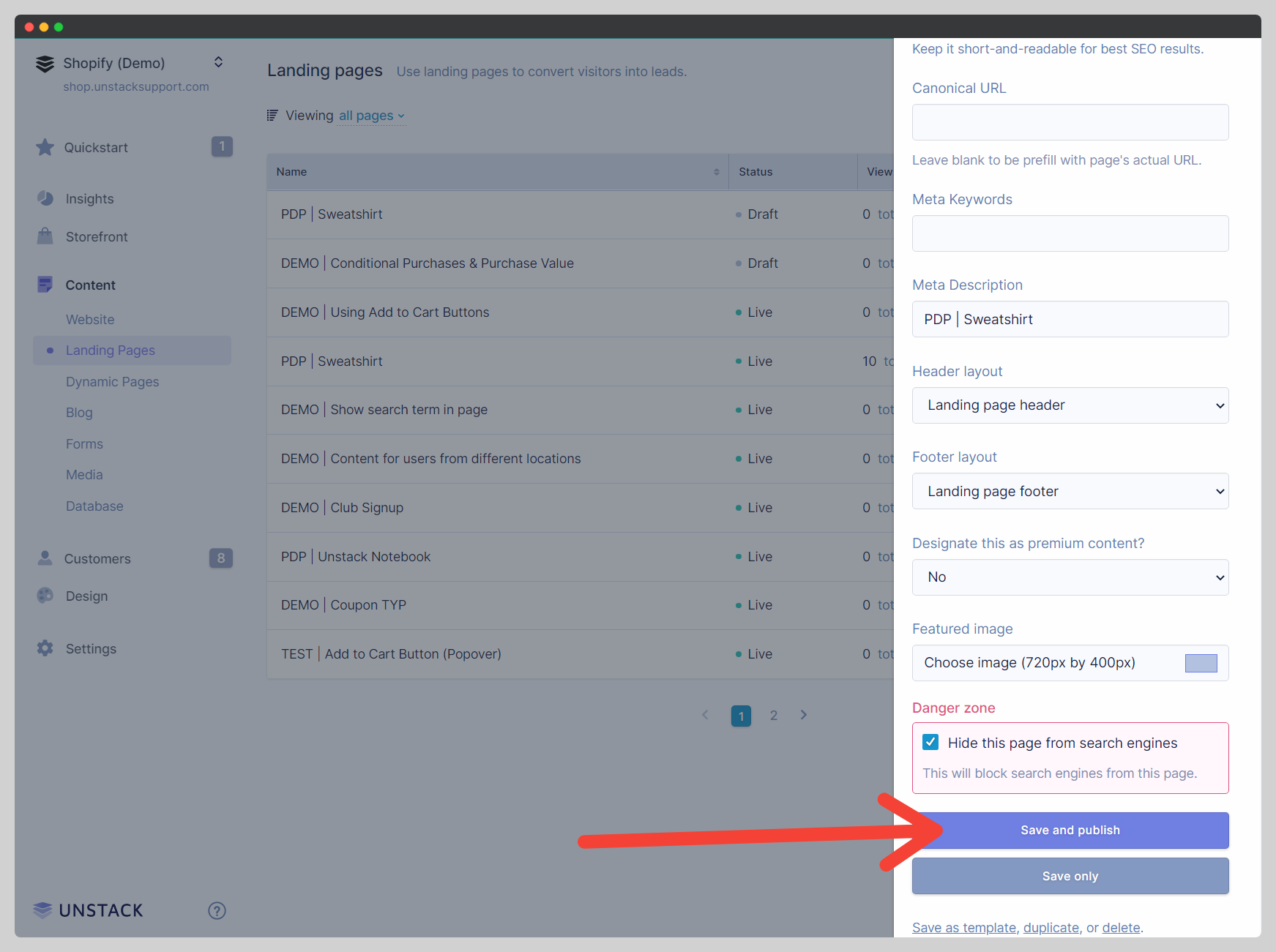Click the Save and publish button
Viewport: 1276px width, 952px height.
pos(1070,831)
